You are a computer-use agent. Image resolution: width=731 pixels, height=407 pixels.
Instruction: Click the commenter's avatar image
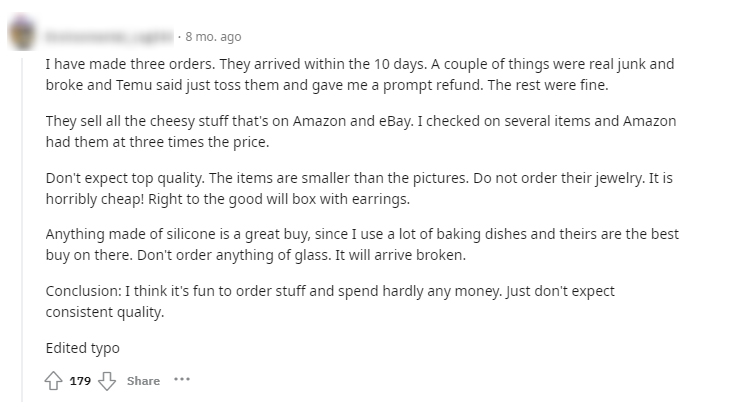pyautogui.click(x=22, y=34)
